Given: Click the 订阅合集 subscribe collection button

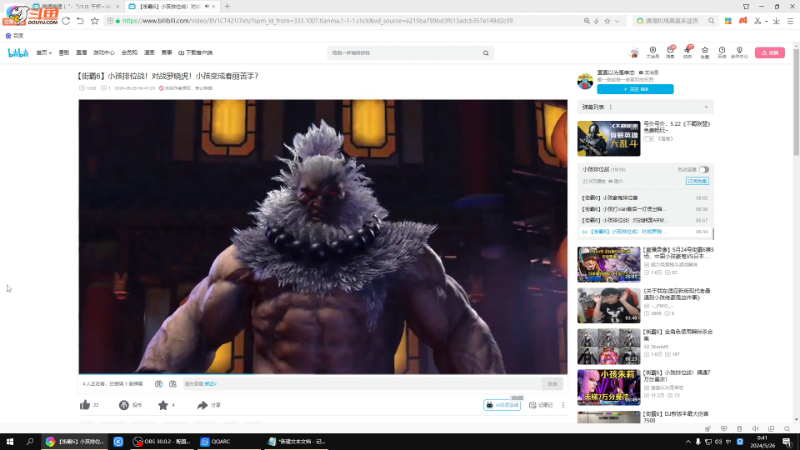Looking at the screenshot, I should tap(697, 181).
